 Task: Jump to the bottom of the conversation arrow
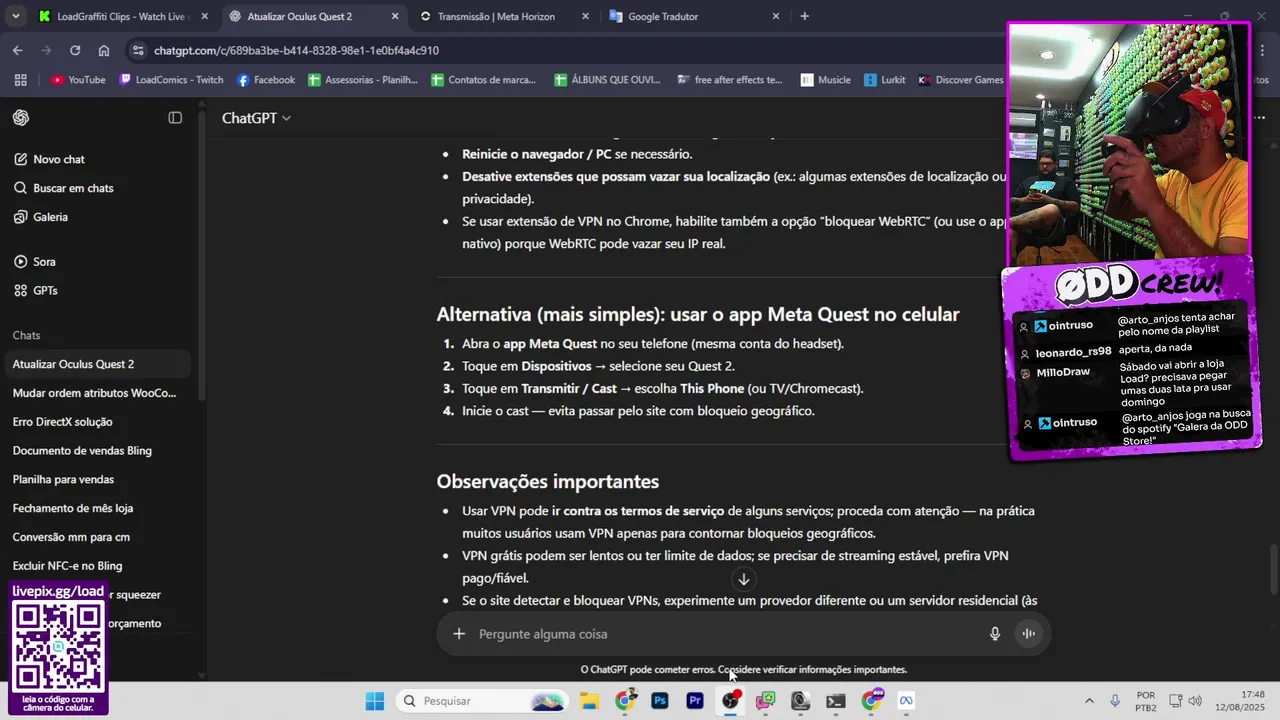[x=743, y=579]
